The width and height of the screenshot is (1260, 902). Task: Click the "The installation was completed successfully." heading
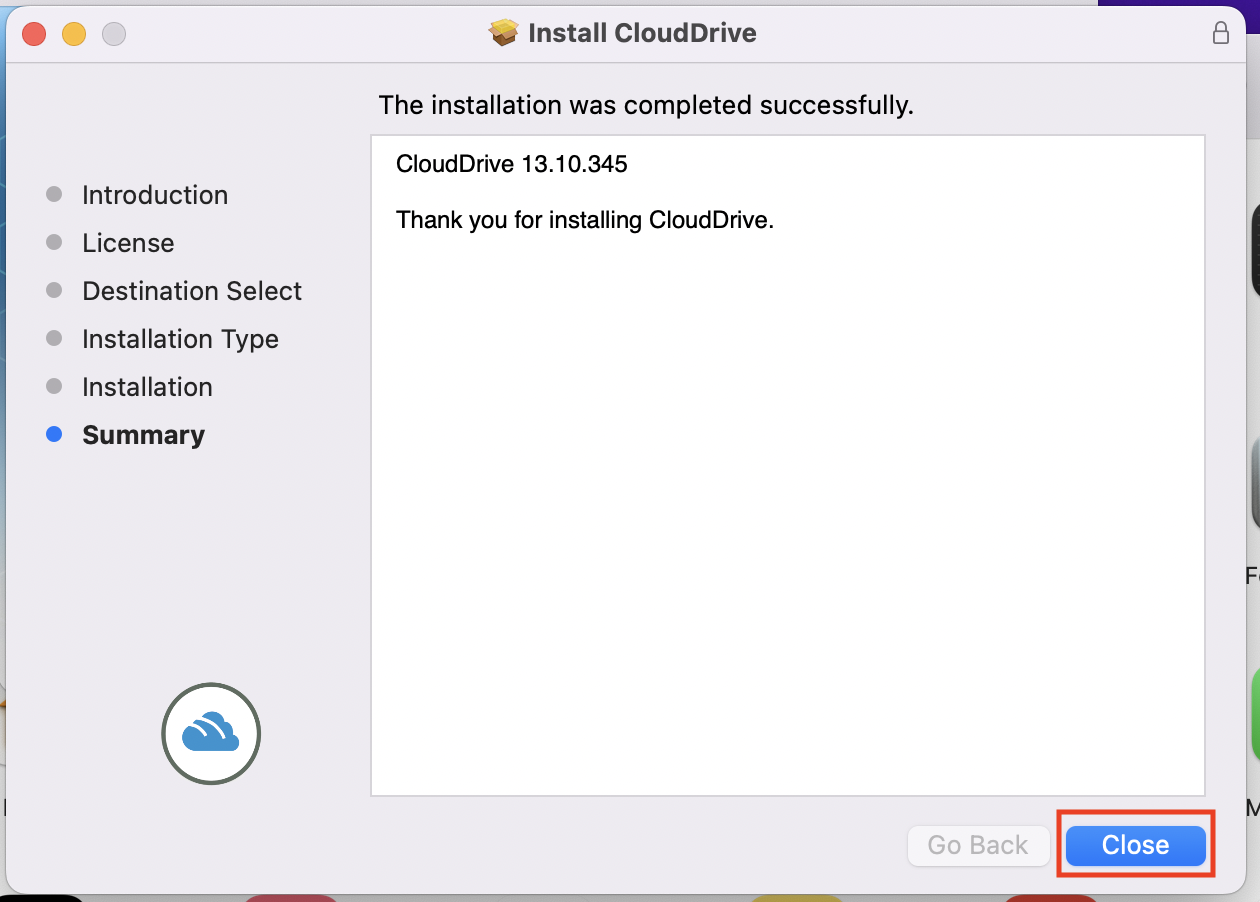coord(646,105)
